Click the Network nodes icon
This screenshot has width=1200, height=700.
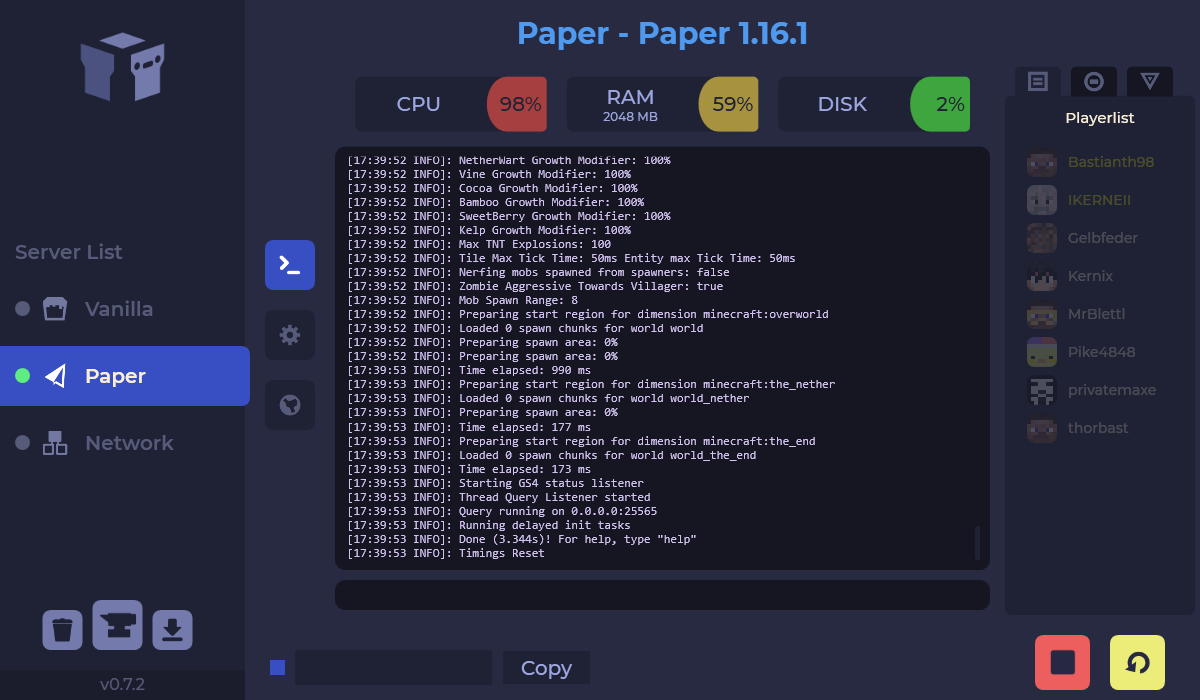(x=55, y=443)
